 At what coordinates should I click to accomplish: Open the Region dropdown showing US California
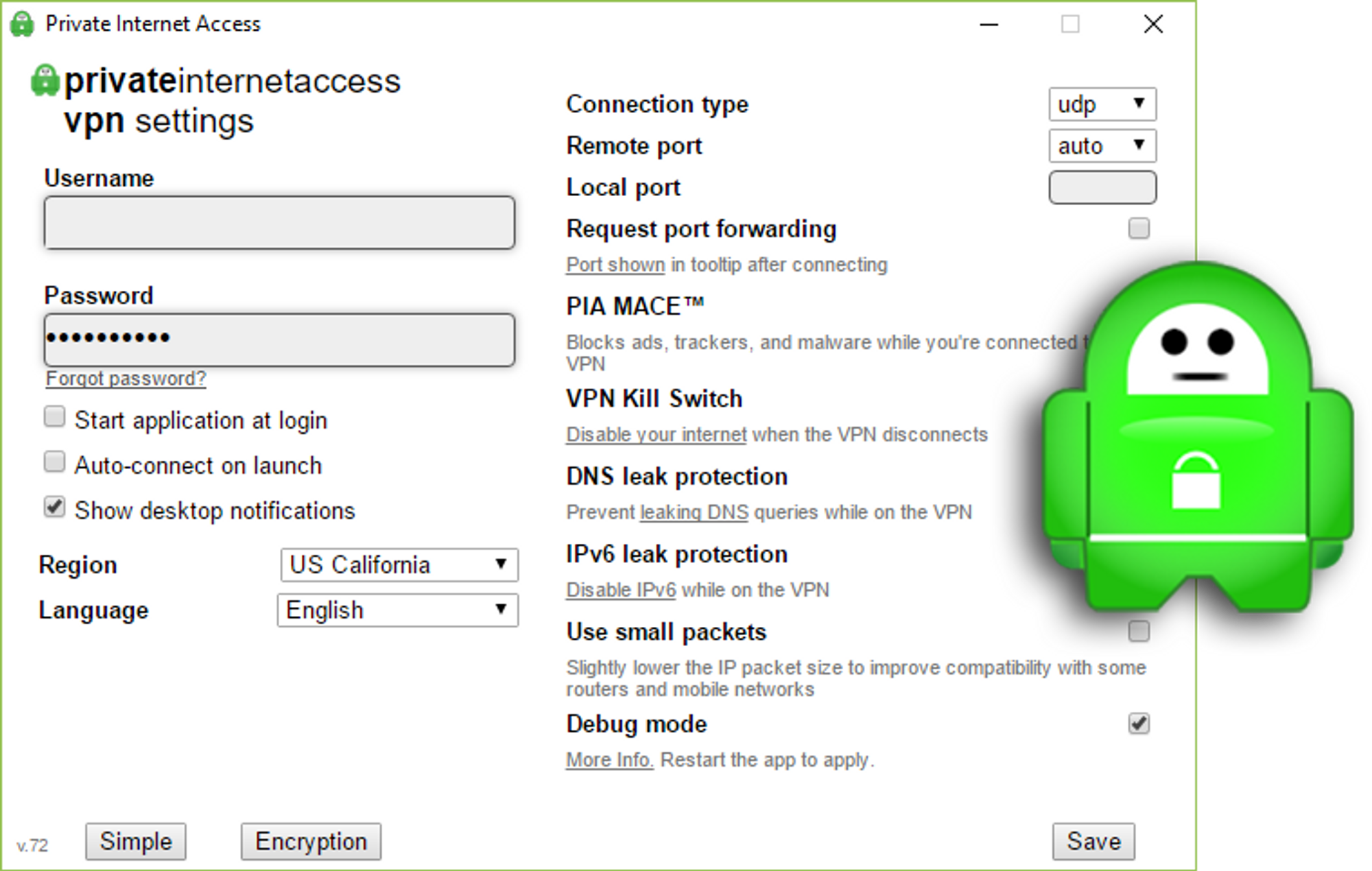point(399,564)
